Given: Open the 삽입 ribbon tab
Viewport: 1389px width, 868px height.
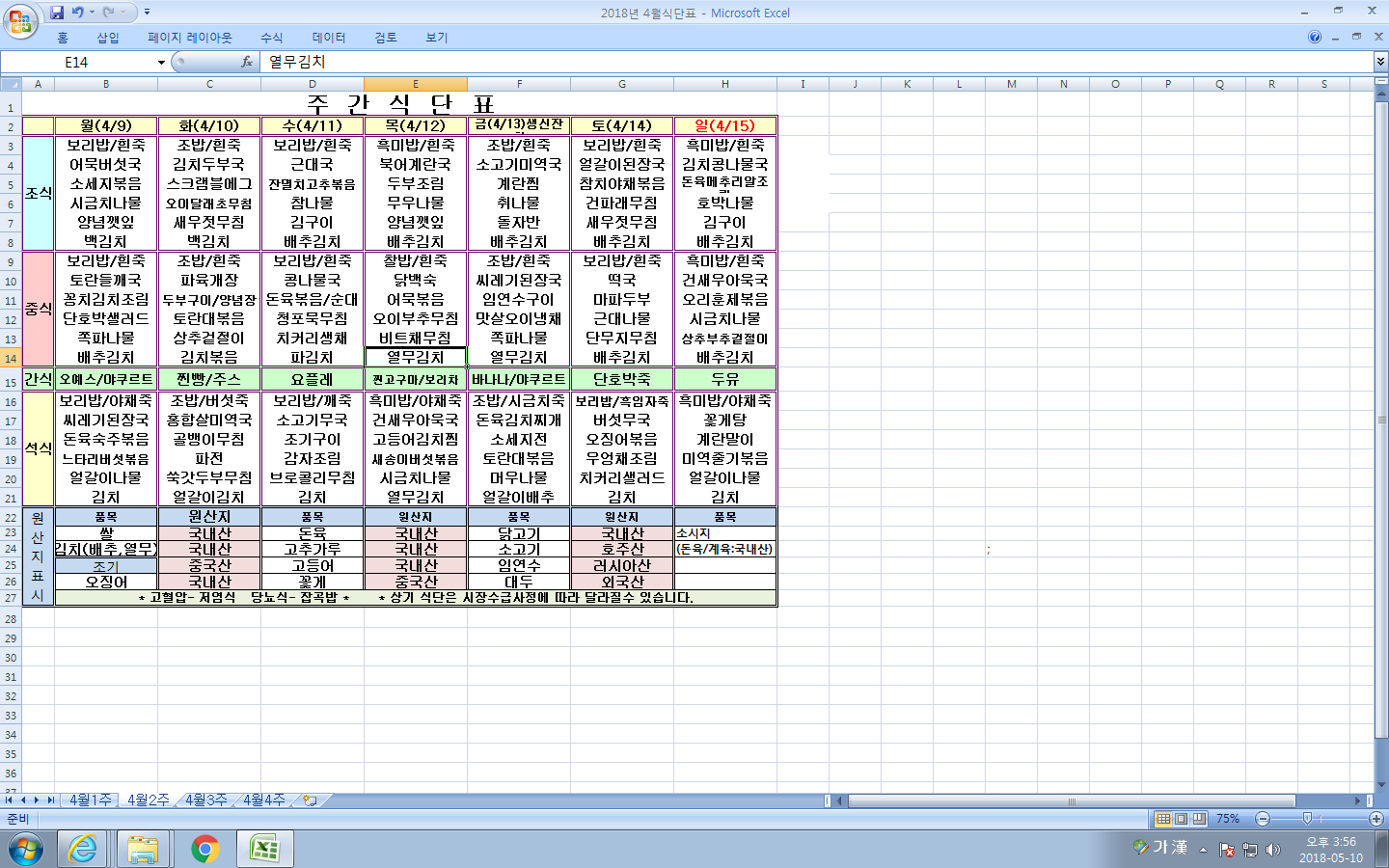Looking at the screenshot, I should pyautogui.click(x=107, y=38).
